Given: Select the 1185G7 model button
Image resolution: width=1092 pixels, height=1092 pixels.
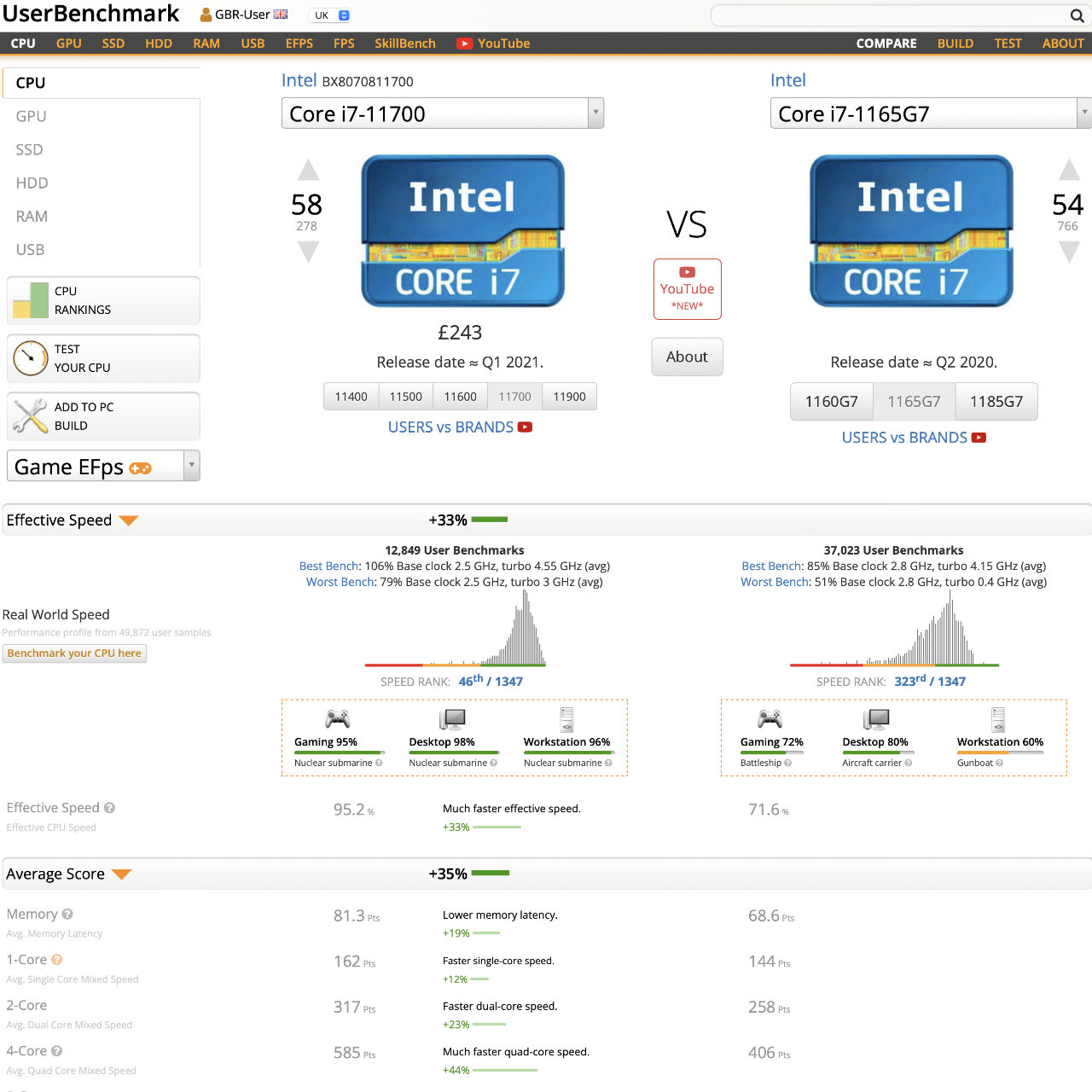Looking at the screenshot, I should [996, 402].
